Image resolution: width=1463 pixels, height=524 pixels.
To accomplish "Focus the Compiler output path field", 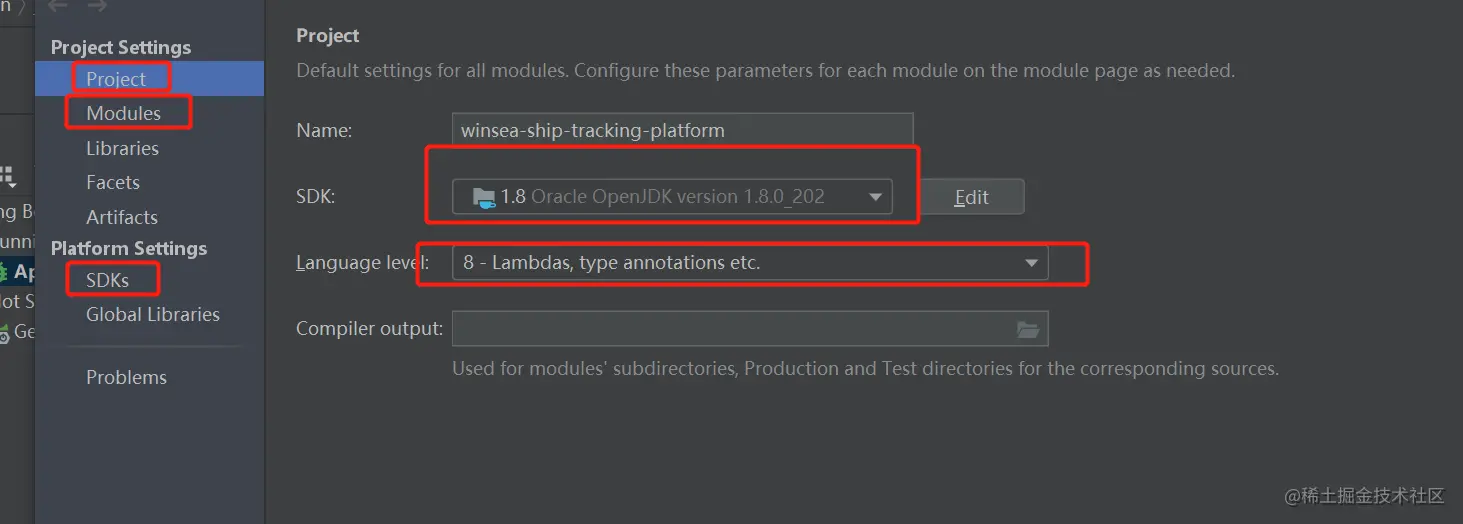I will tap(730, 329).
